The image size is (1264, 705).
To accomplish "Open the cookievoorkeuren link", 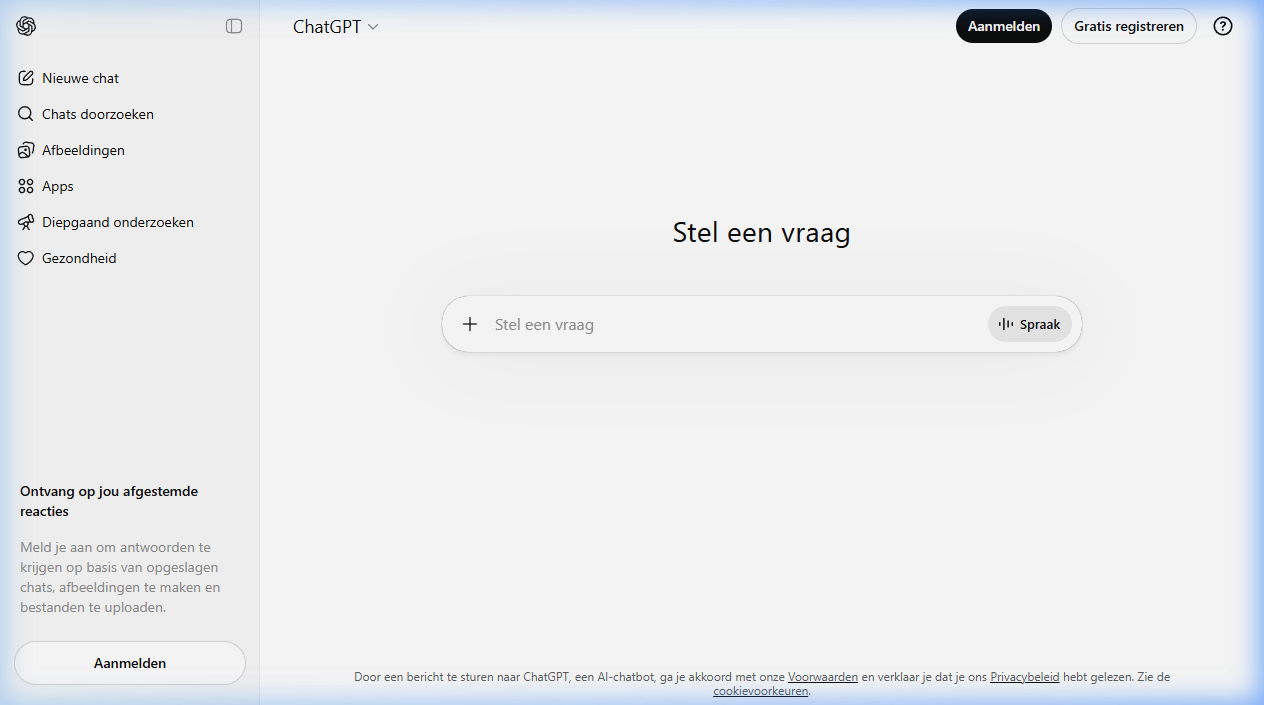I will 760,691.
